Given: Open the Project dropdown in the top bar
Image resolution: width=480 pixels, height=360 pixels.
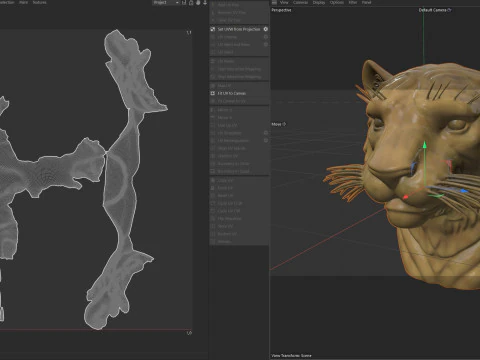Looking at the screenshot, I should (x=166, y=3).
